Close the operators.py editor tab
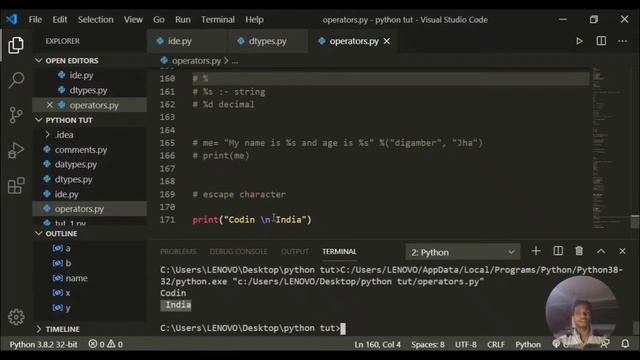Viewport: 640px width, 360px height. point(387,41)
